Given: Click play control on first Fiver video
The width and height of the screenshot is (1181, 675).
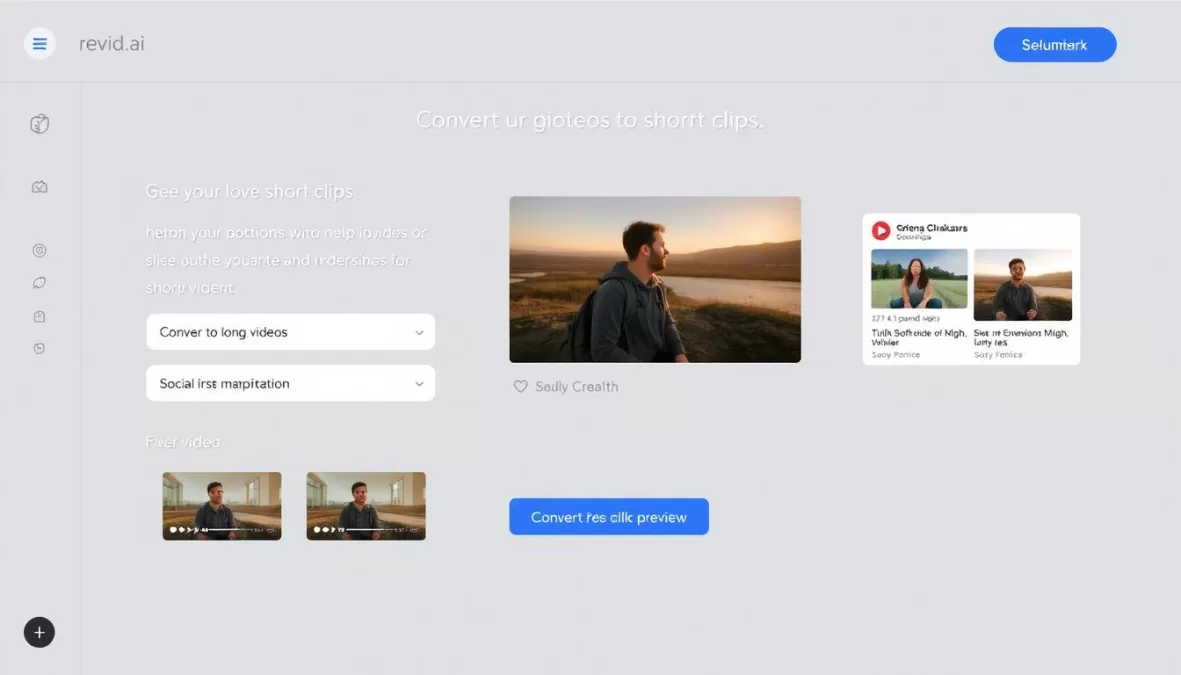Looking at the screenshot, I should [x=173, y=530].
